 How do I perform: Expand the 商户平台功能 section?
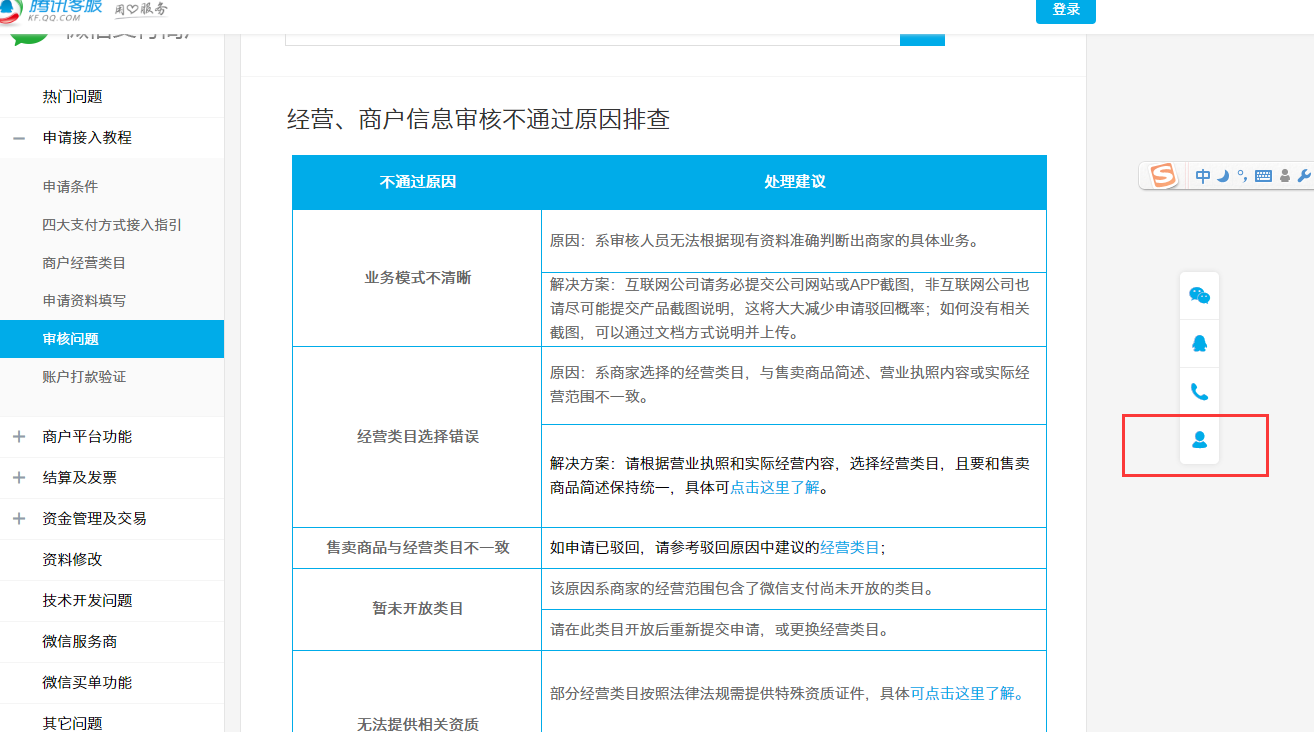[19, 437]
